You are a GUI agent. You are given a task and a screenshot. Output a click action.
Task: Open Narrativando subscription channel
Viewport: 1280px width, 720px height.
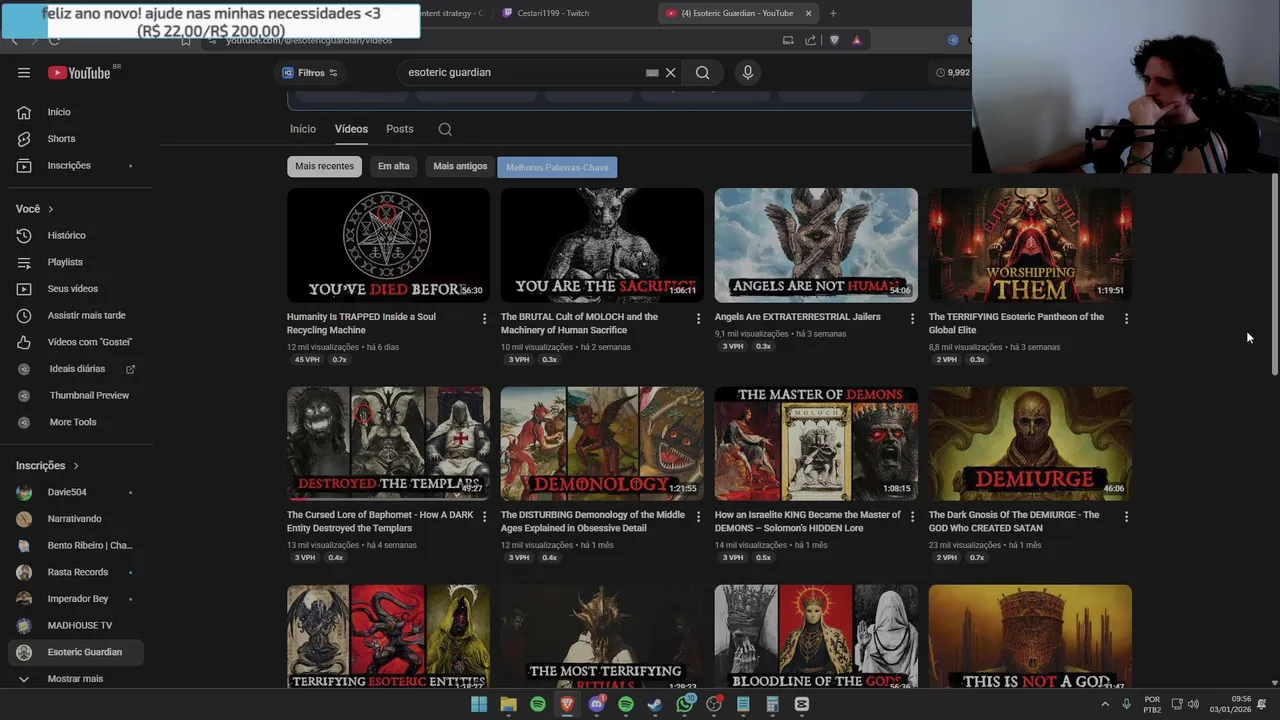75,519
